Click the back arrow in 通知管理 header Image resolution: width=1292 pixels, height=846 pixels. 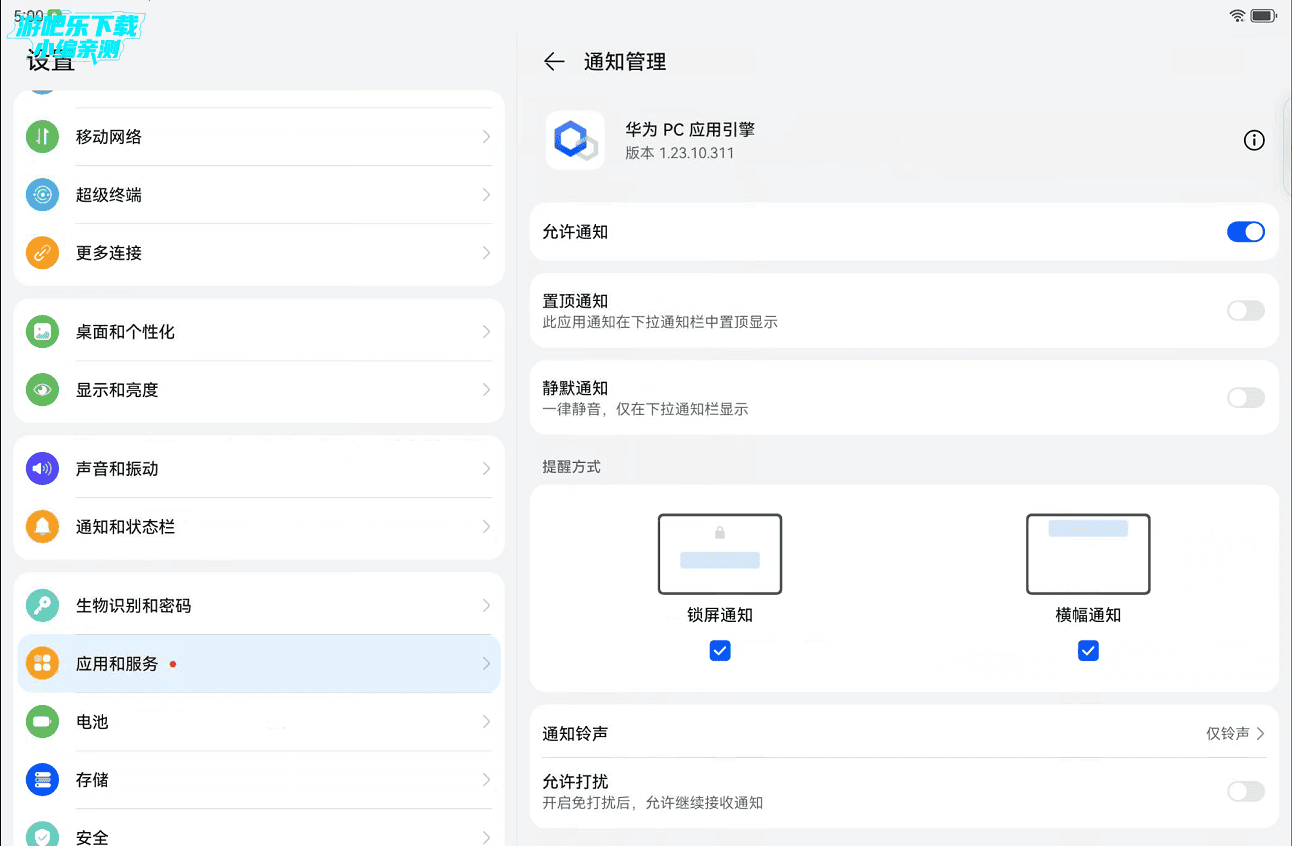554,62
